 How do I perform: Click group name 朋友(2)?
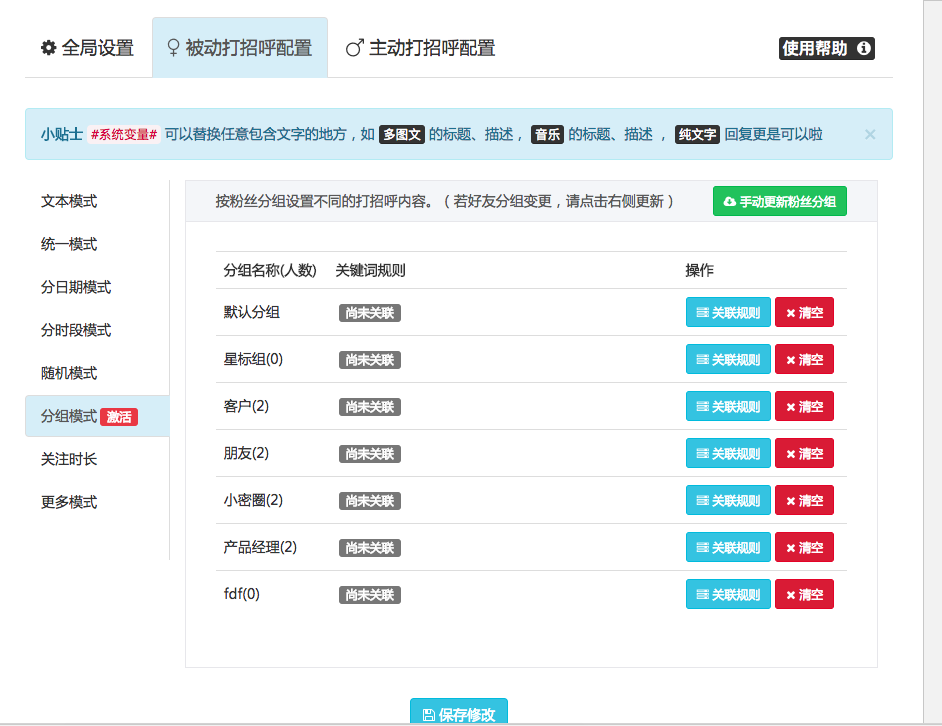246,453
